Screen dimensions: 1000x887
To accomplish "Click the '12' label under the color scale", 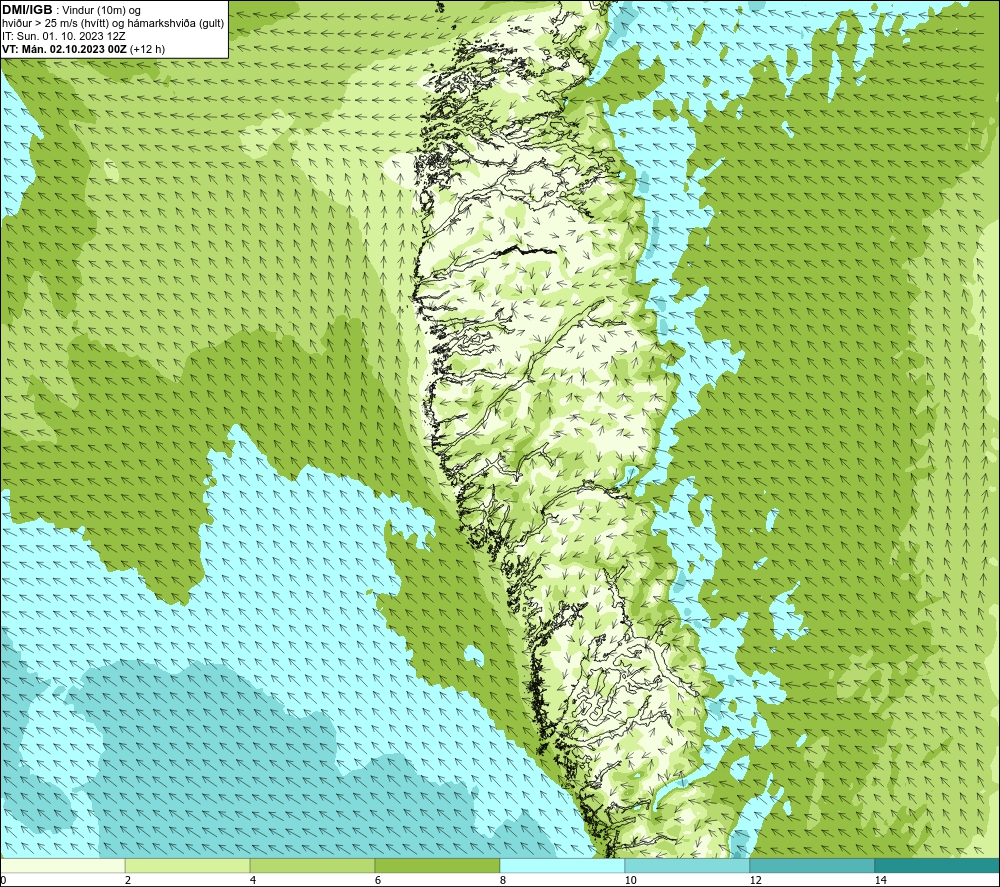I will pos(755,880).
